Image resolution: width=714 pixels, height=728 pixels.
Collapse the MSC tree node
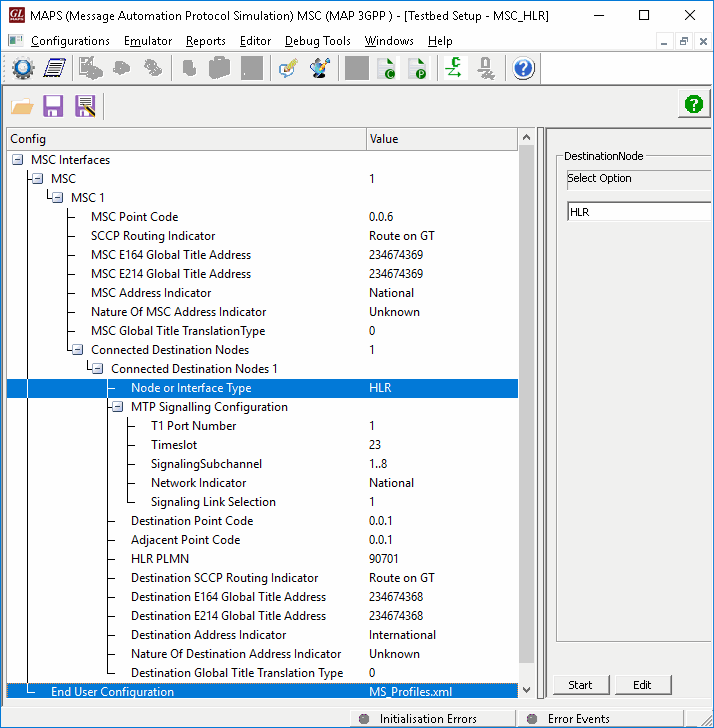pyautogui.click(x=38, y=179)
